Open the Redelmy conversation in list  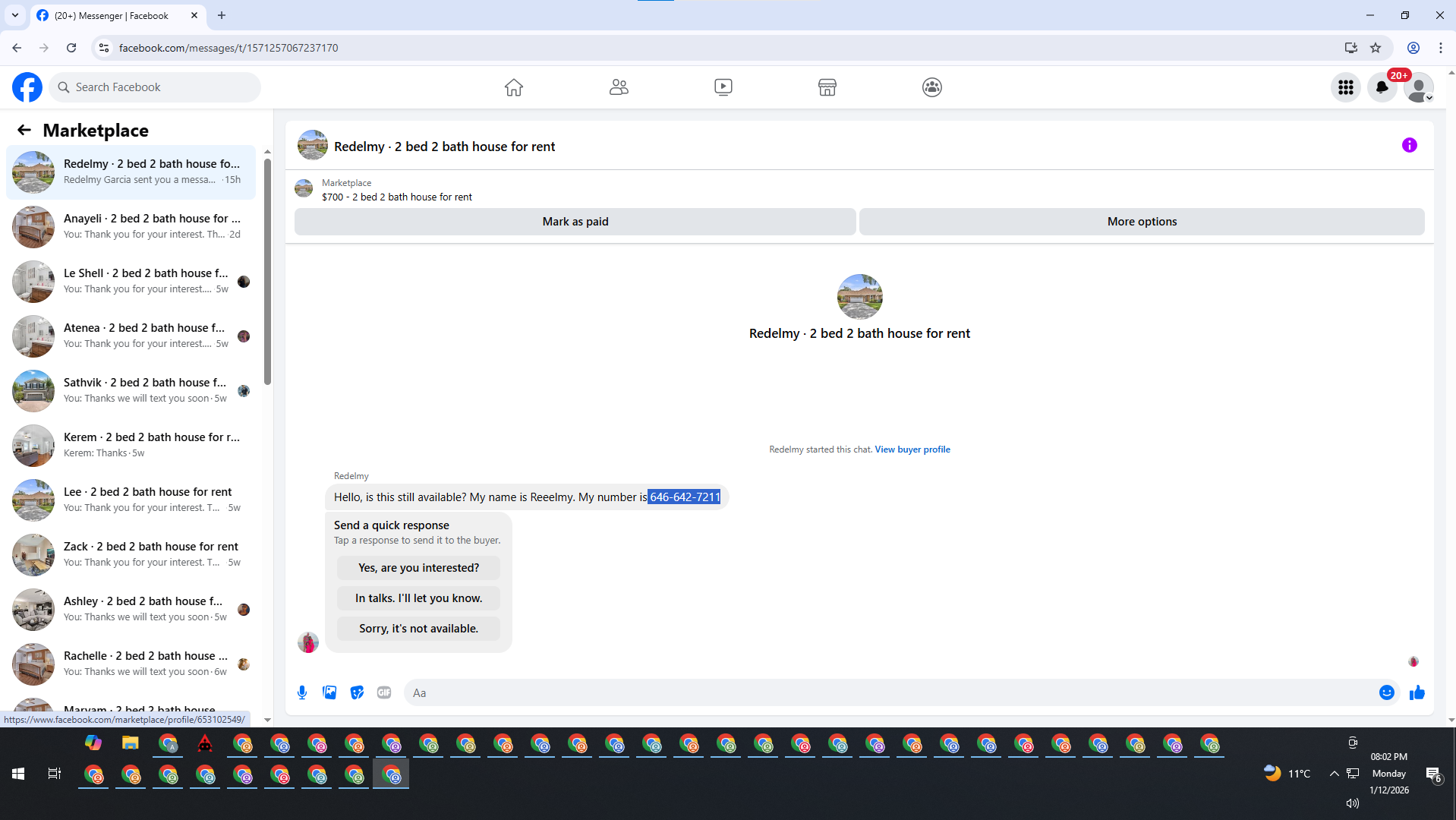pyautogui.click(x=131, y=172)
